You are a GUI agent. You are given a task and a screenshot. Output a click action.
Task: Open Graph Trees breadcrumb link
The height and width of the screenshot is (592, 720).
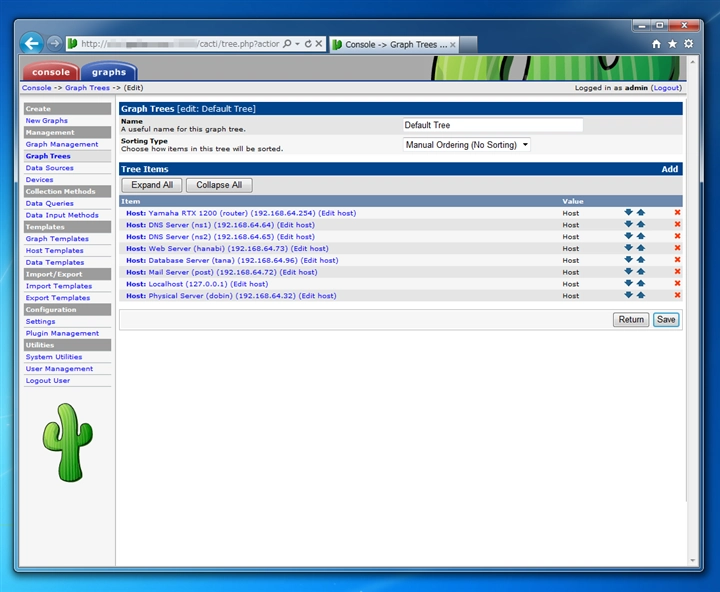(x=87, y=88)
